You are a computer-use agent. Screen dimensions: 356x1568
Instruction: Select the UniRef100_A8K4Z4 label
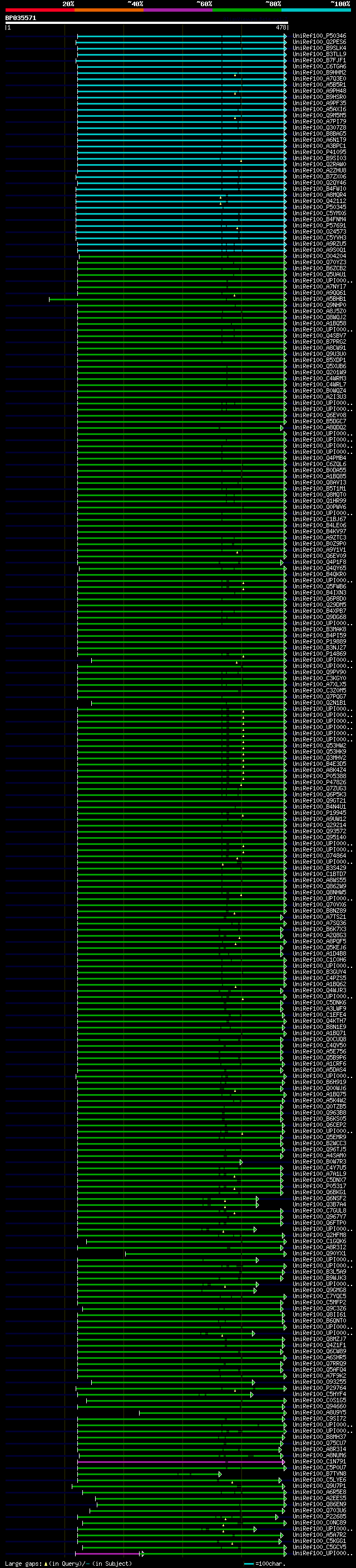(319, 770)
